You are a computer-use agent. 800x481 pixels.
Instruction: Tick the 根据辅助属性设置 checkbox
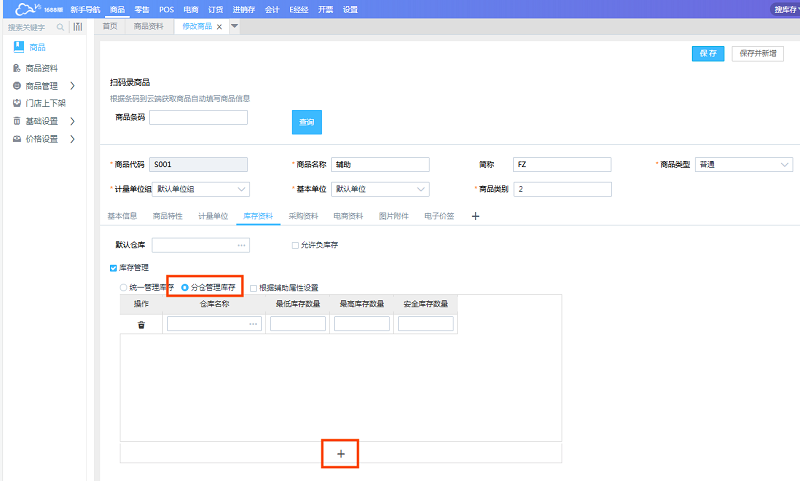253,288
